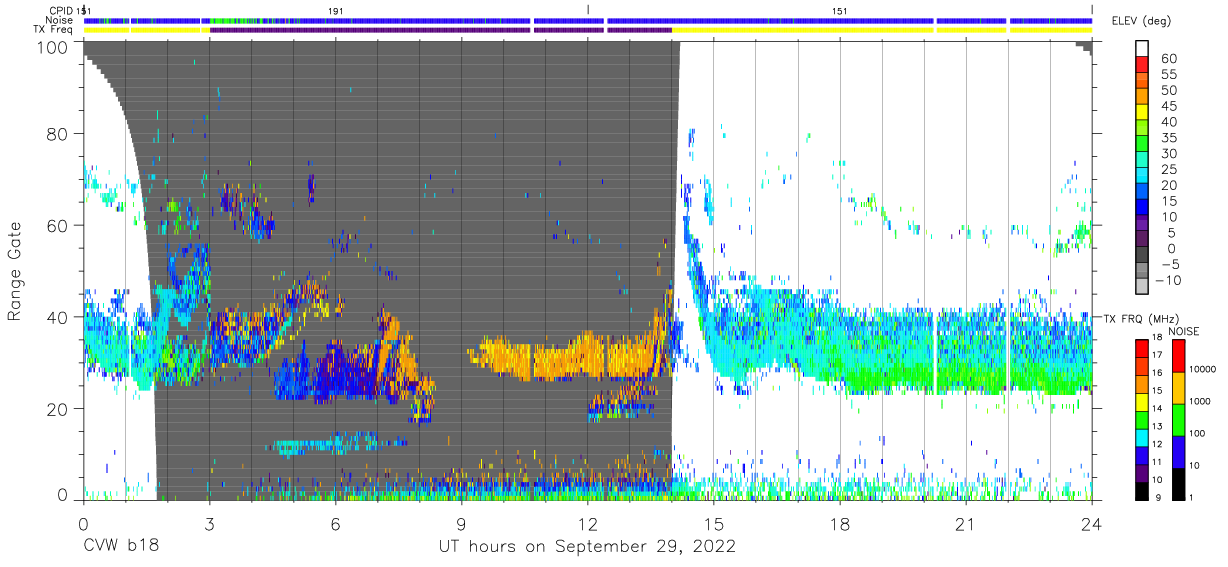Click the '24' tick on the UT hours axis
Viewport: 1228px width, 567px height.
(1092, 523)
